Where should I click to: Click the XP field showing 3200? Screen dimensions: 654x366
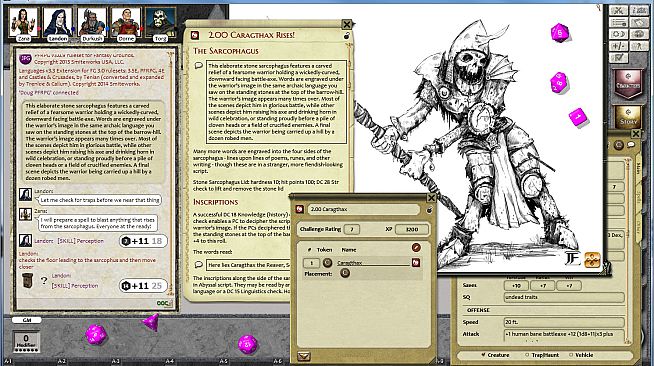tap(412, 229)
